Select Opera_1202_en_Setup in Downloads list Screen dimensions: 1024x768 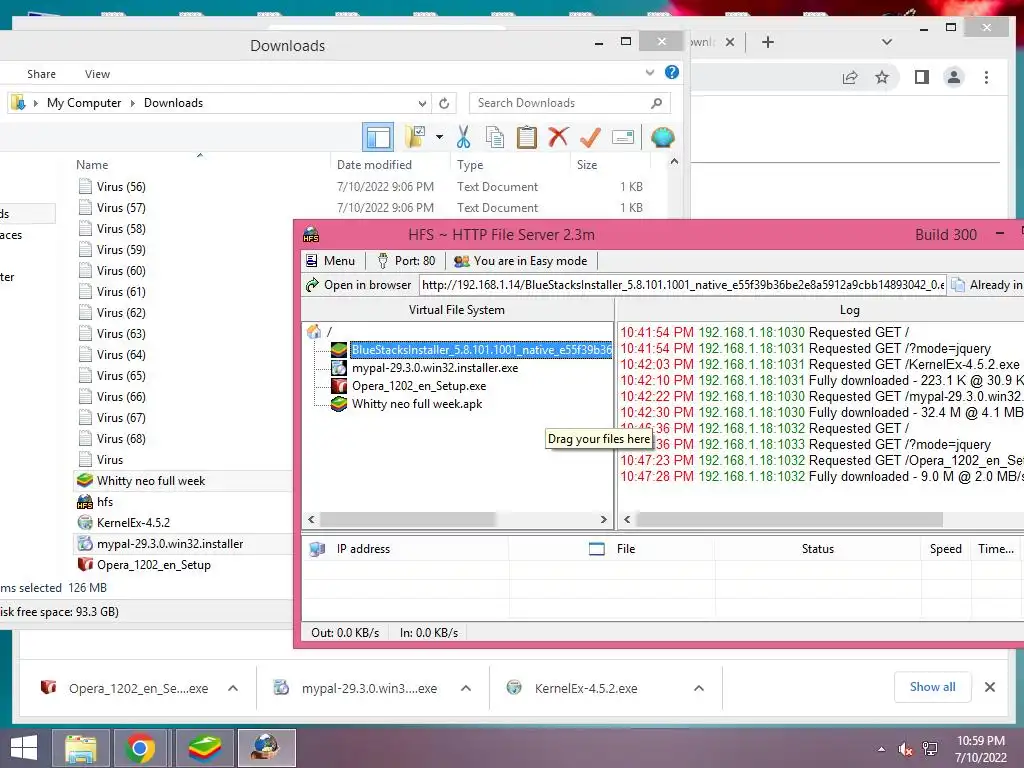point(153,565)
